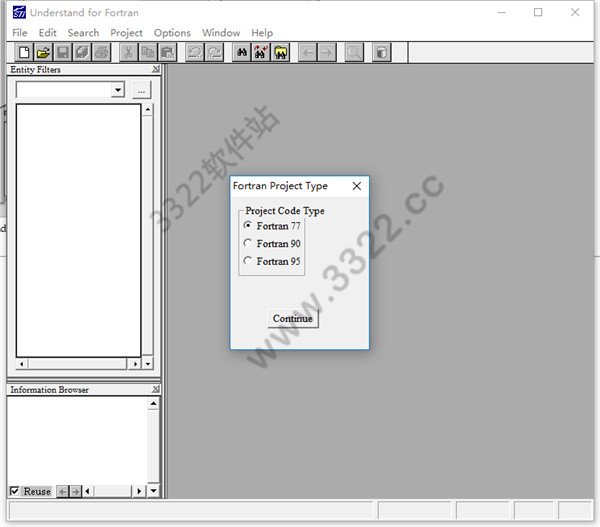The height and width of the screenshot is (527, 600).
Task: Open the Options menu
Action: pyautogui.click(x=172, y=33)
